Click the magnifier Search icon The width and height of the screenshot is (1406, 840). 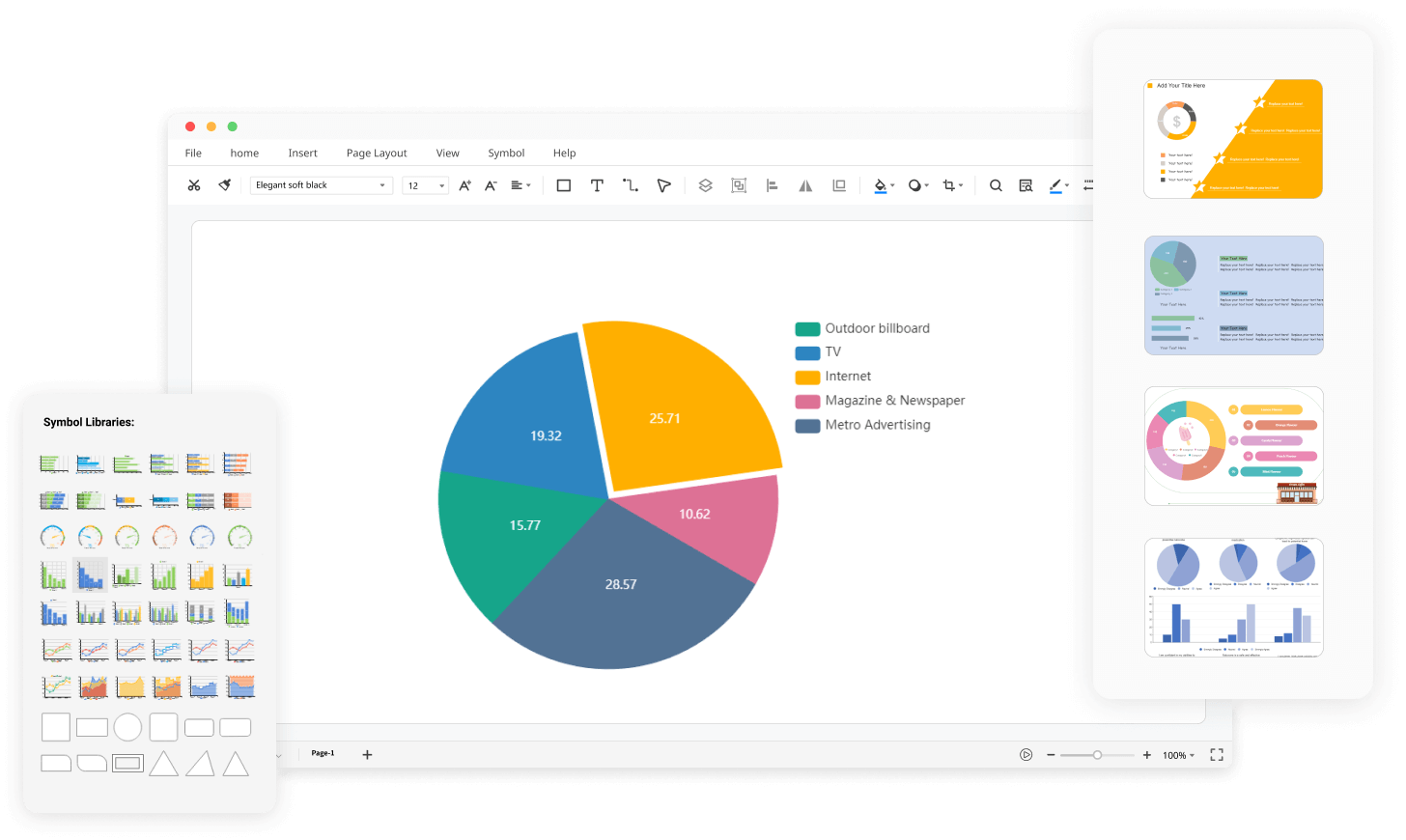tap(996, 185)
